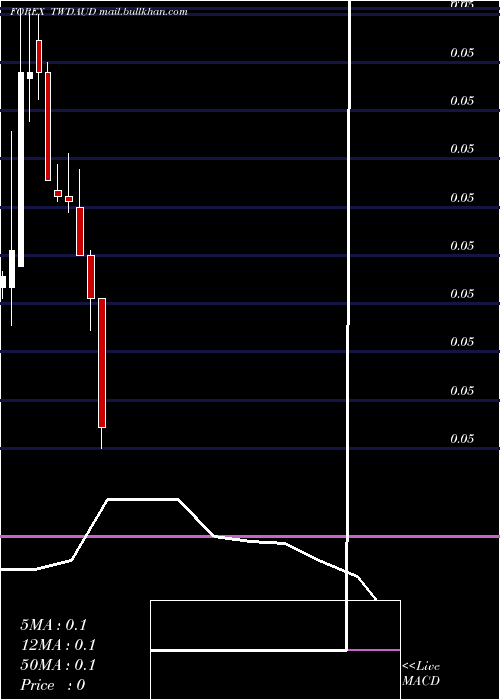The image size is (500, 700).
Task: Click the tall white candlestick body
Action: click(x=21, y=169)
